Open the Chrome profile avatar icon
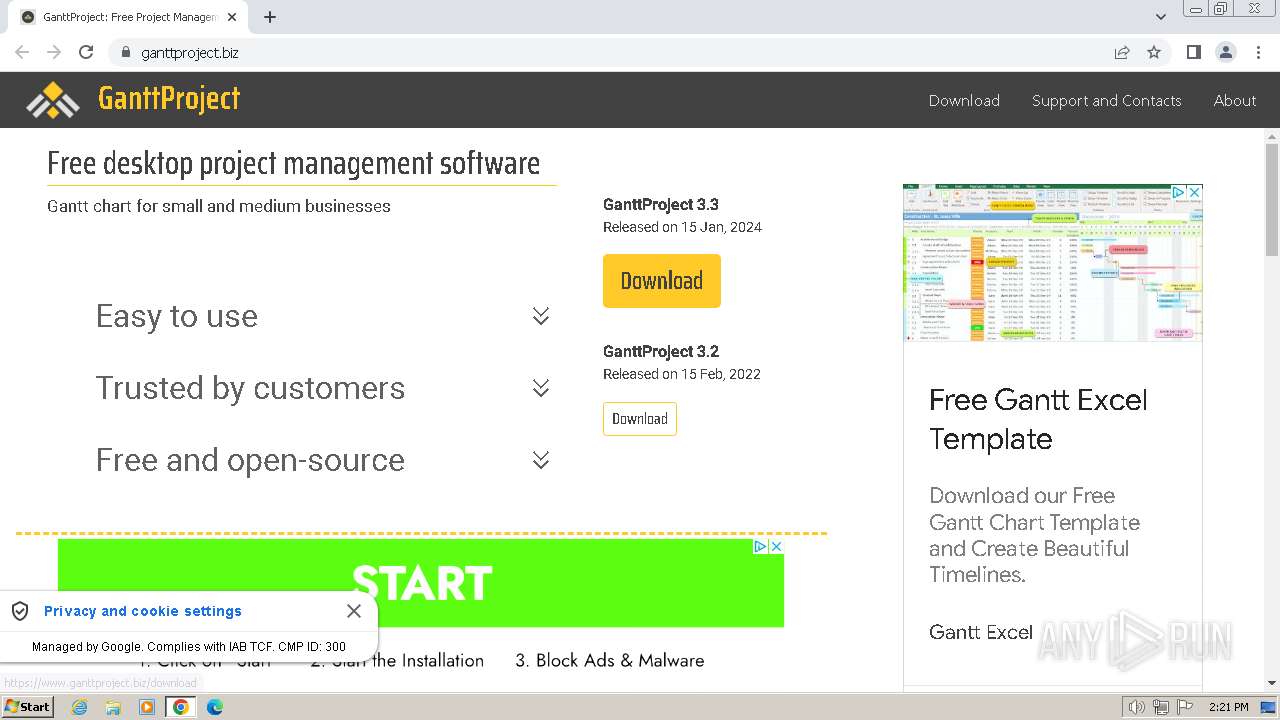1280x720 pixels. pos(1226,52)
